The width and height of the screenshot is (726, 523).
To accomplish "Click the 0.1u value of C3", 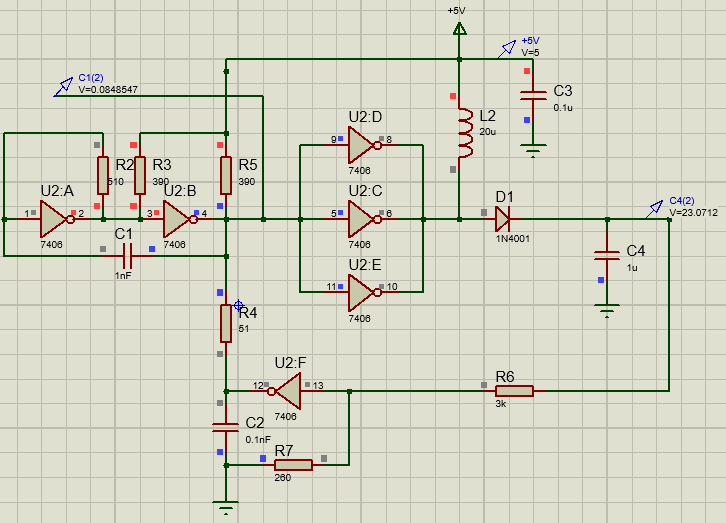I will [563, 108].
